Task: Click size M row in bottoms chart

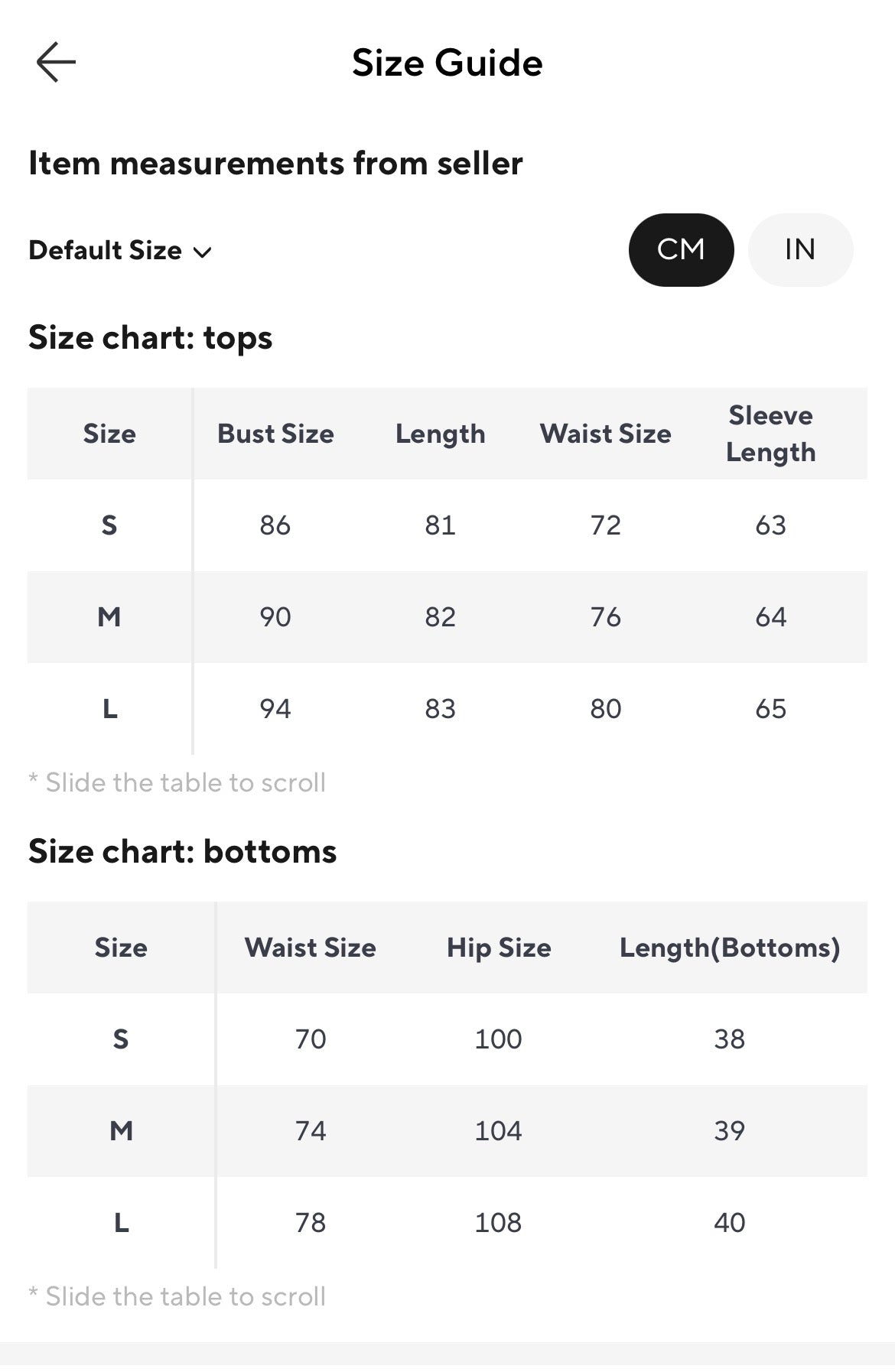Action: (x=447, y=1131)
